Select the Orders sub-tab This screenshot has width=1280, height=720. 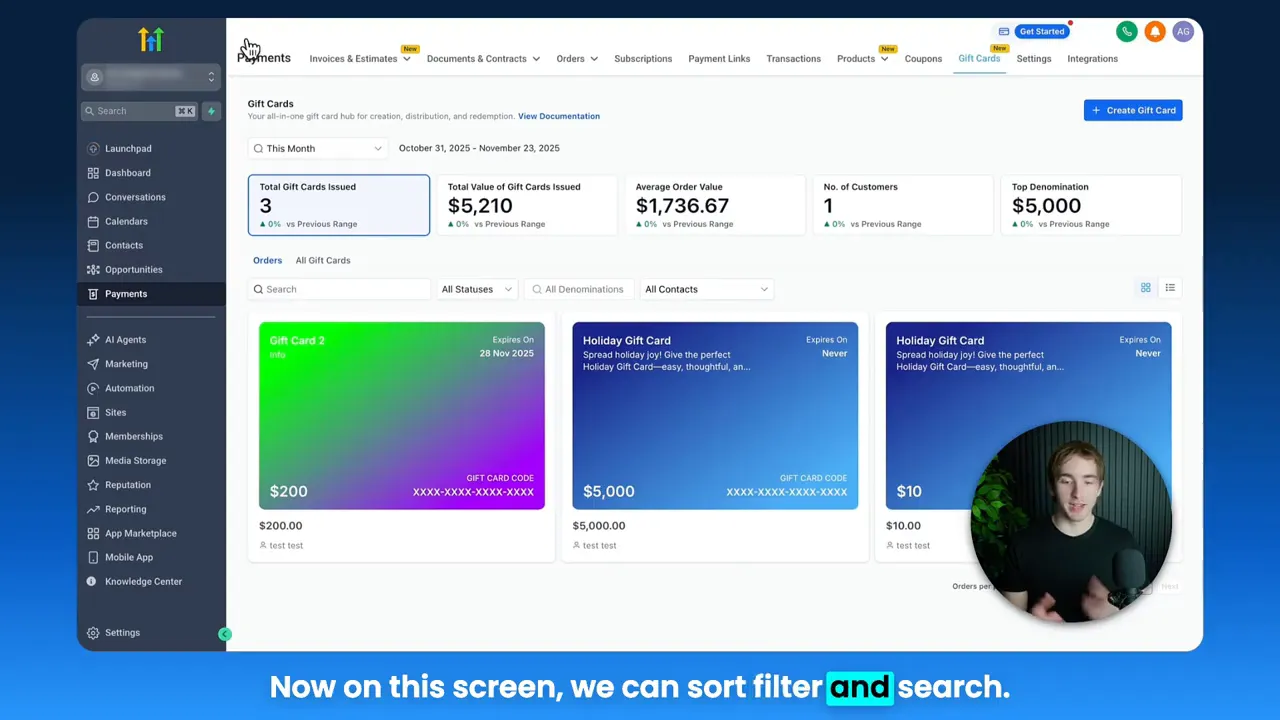[267, 260]
